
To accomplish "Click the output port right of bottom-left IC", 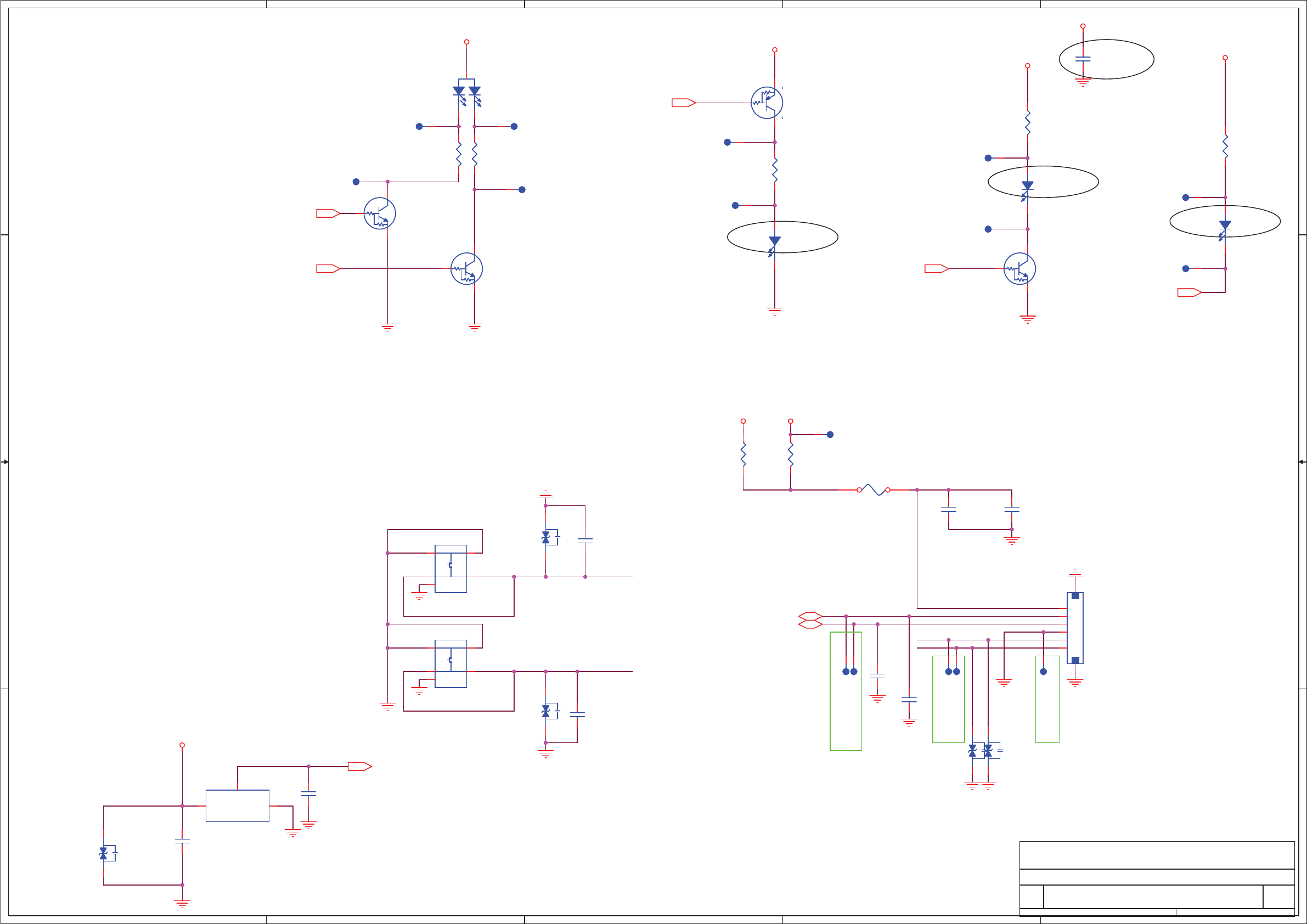I will click(359, 767).
